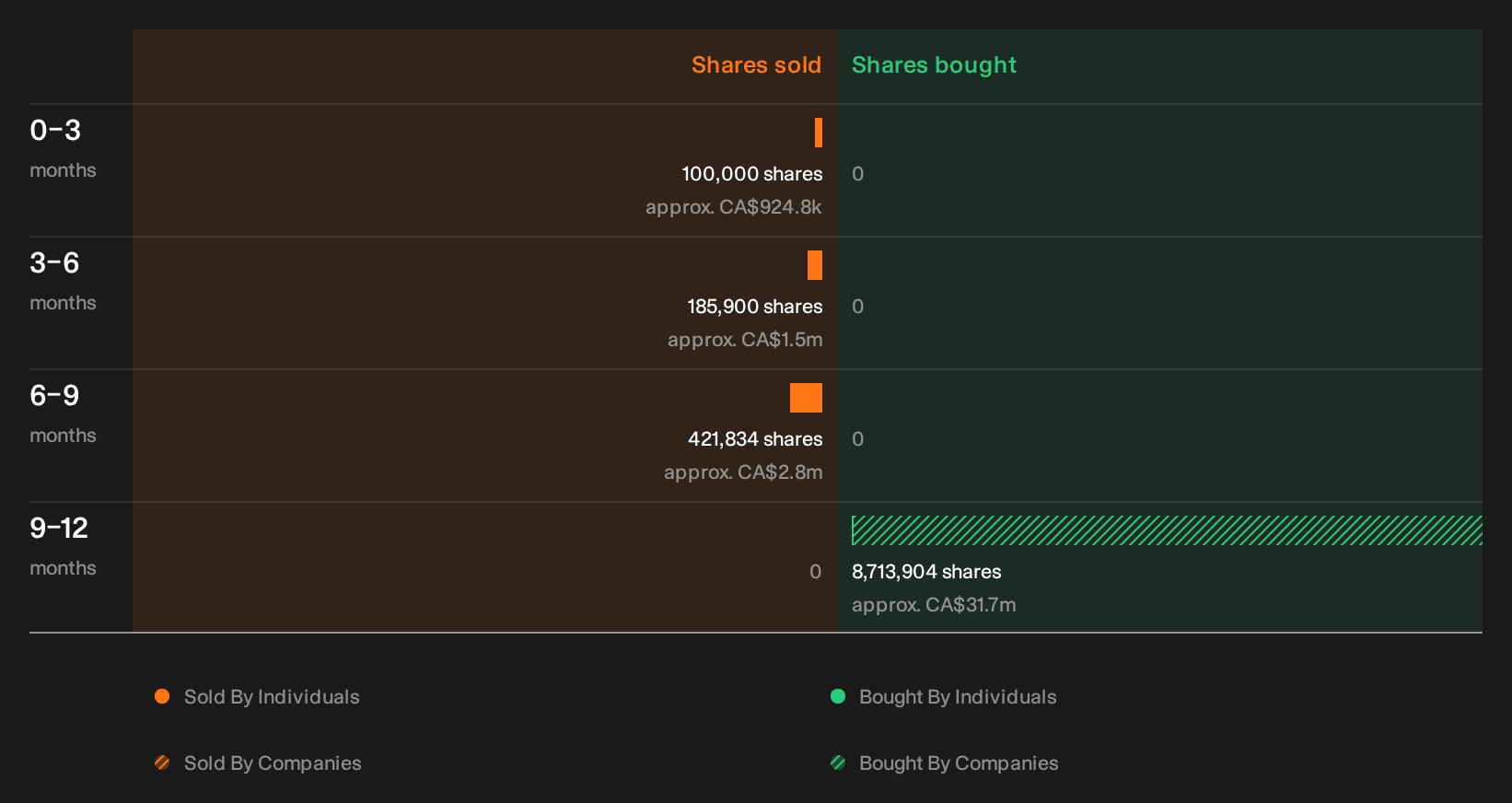This screenshot has height=803, width=1512.
Task: Click the striped Bought By Companies legend icon
Action: coord(838,762)
